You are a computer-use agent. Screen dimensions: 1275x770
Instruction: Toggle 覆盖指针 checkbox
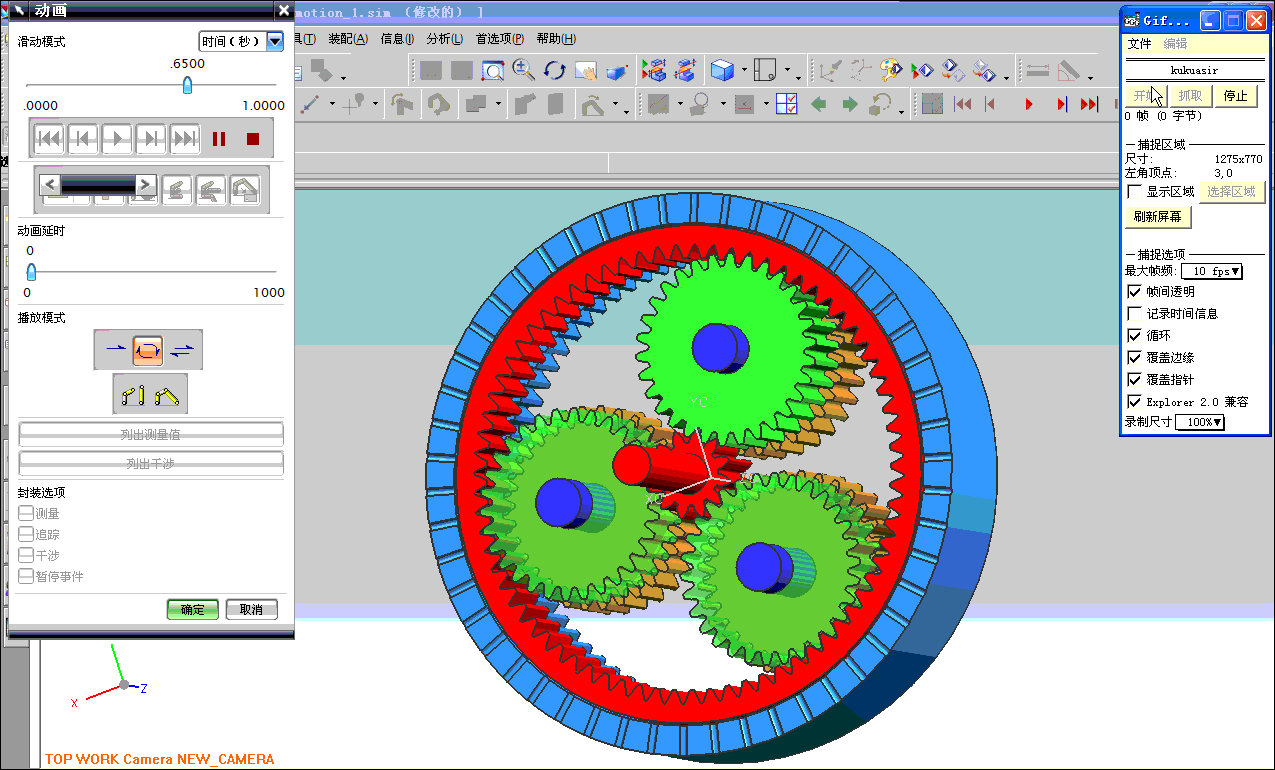click(1135, 379)
